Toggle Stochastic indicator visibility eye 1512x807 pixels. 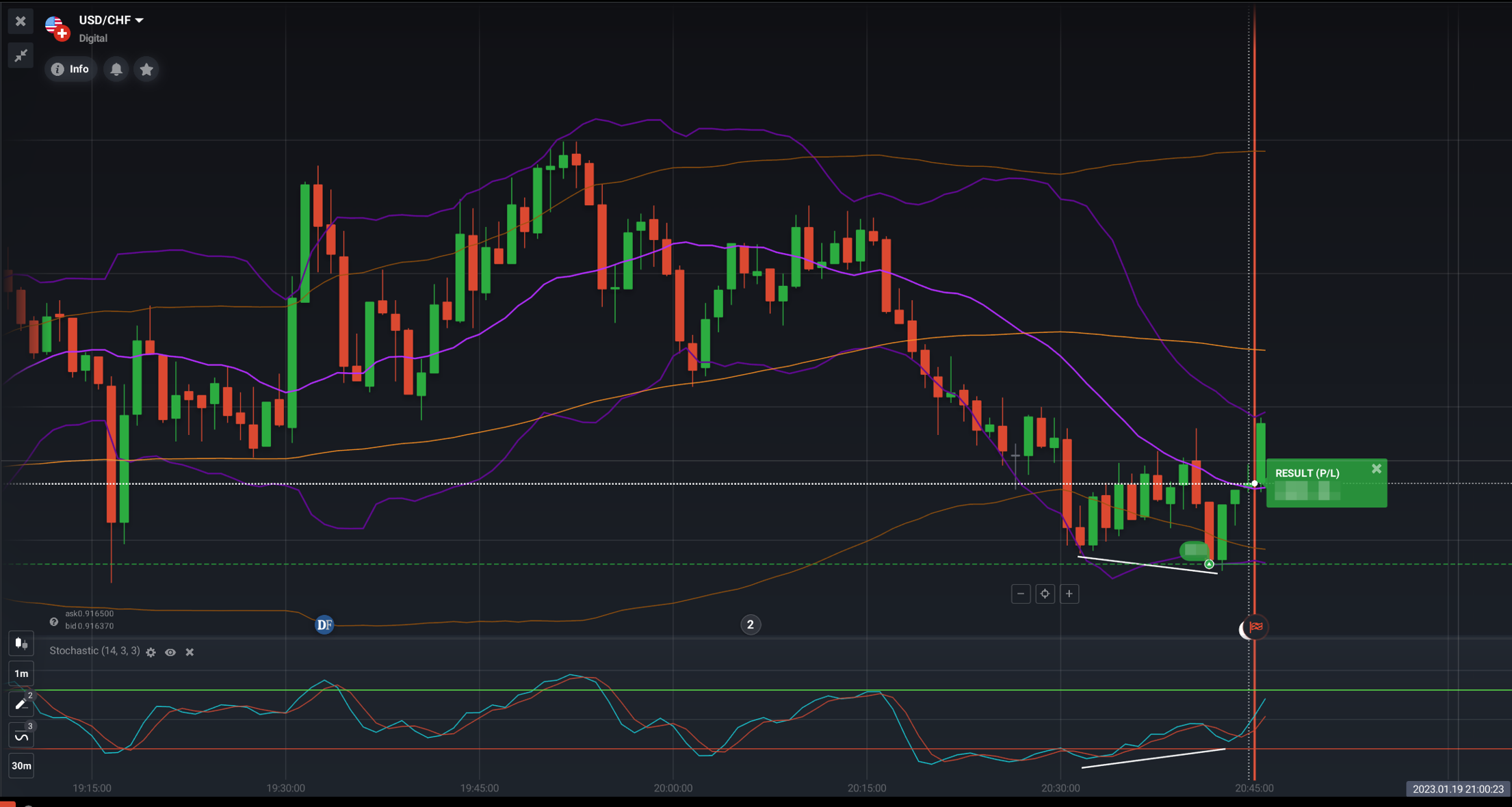point(170,652)
